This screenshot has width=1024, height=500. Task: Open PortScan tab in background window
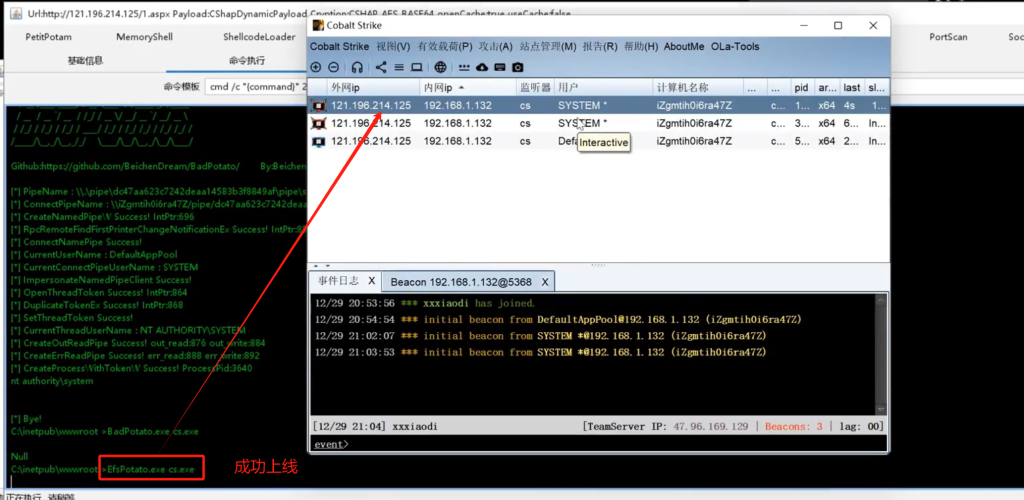948,37
